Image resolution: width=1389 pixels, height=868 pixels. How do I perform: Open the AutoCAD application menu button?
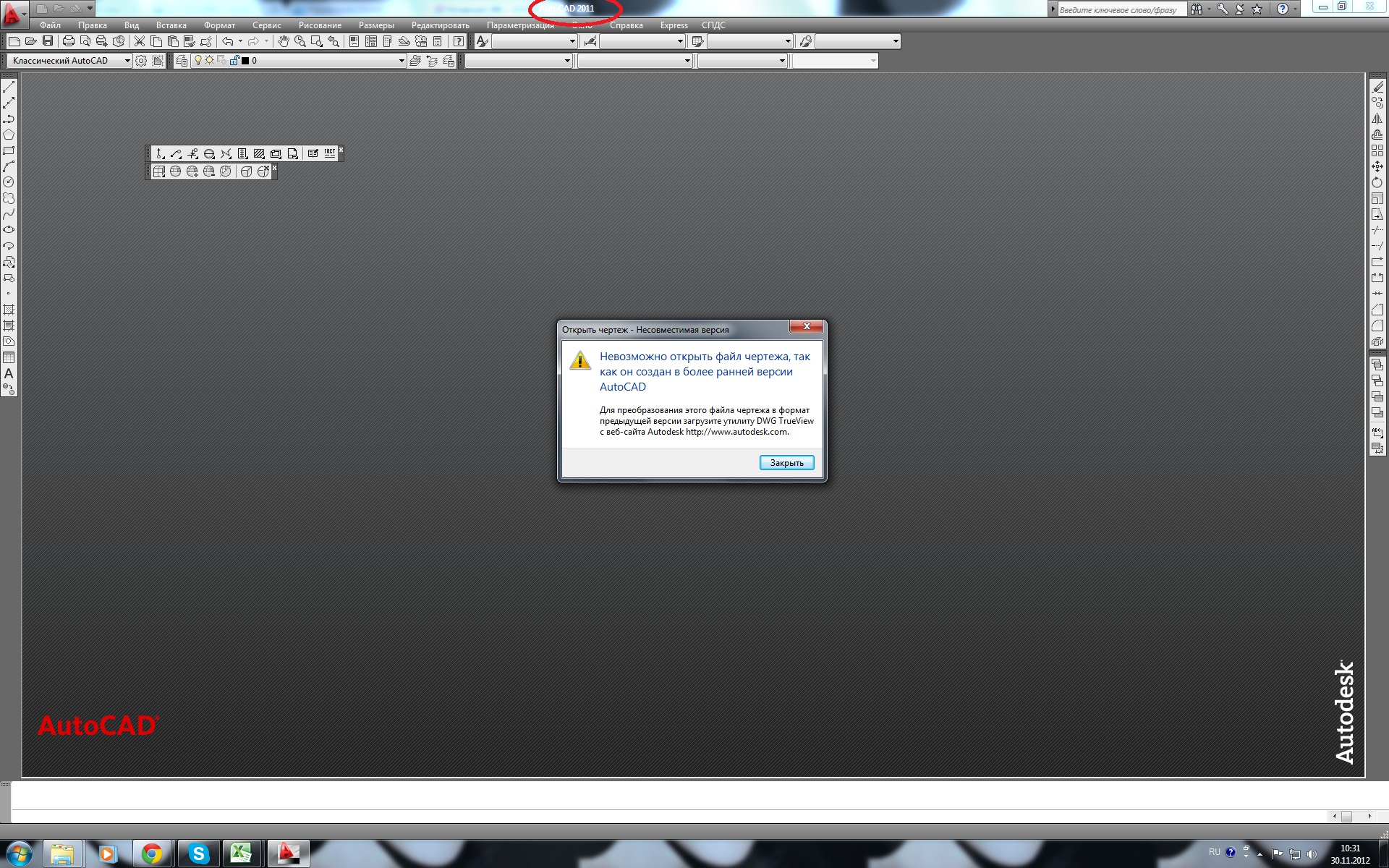(13, 13)
